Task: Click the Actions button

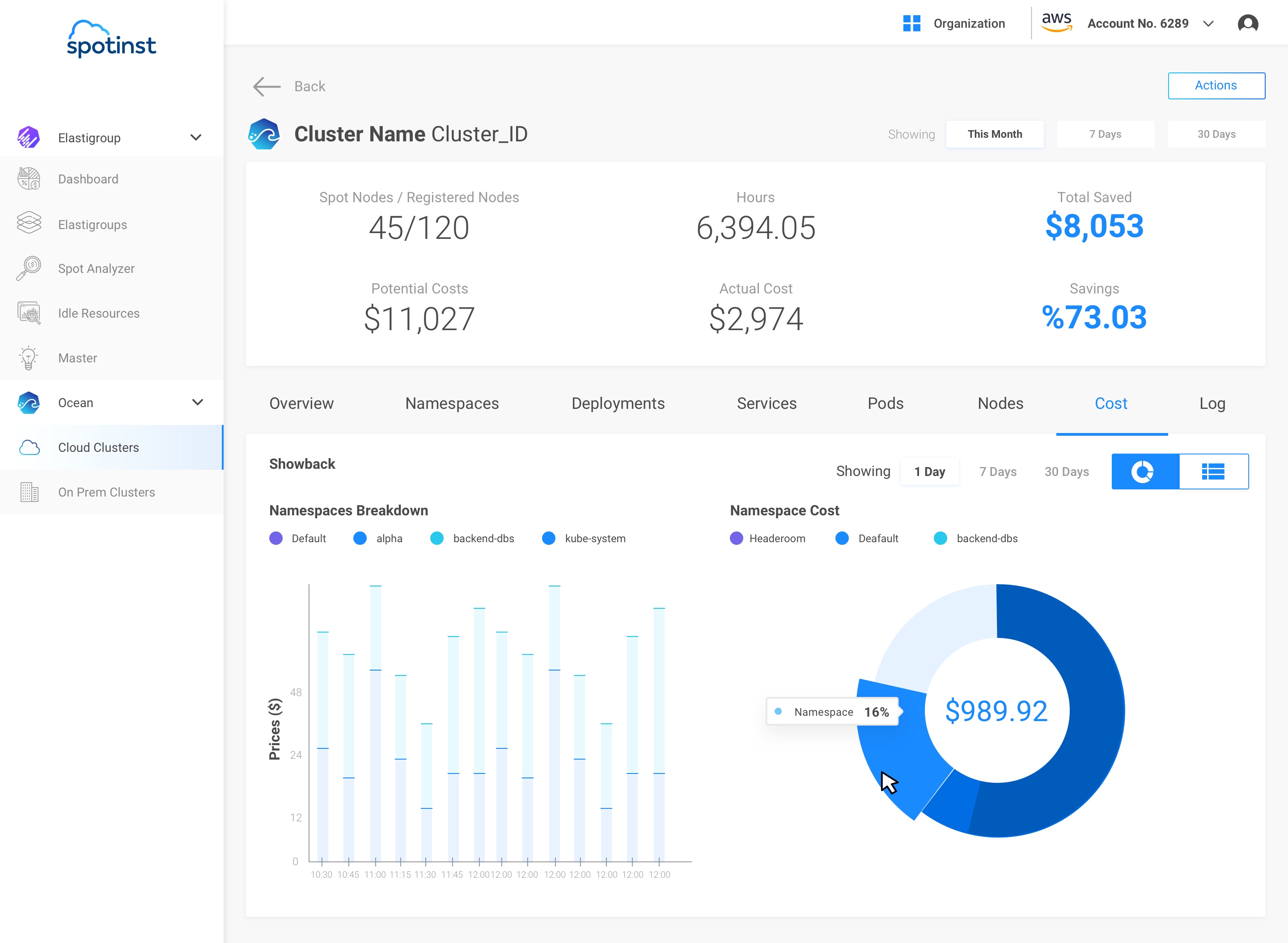Action: pyautogui.click(x=1216, y=85)
